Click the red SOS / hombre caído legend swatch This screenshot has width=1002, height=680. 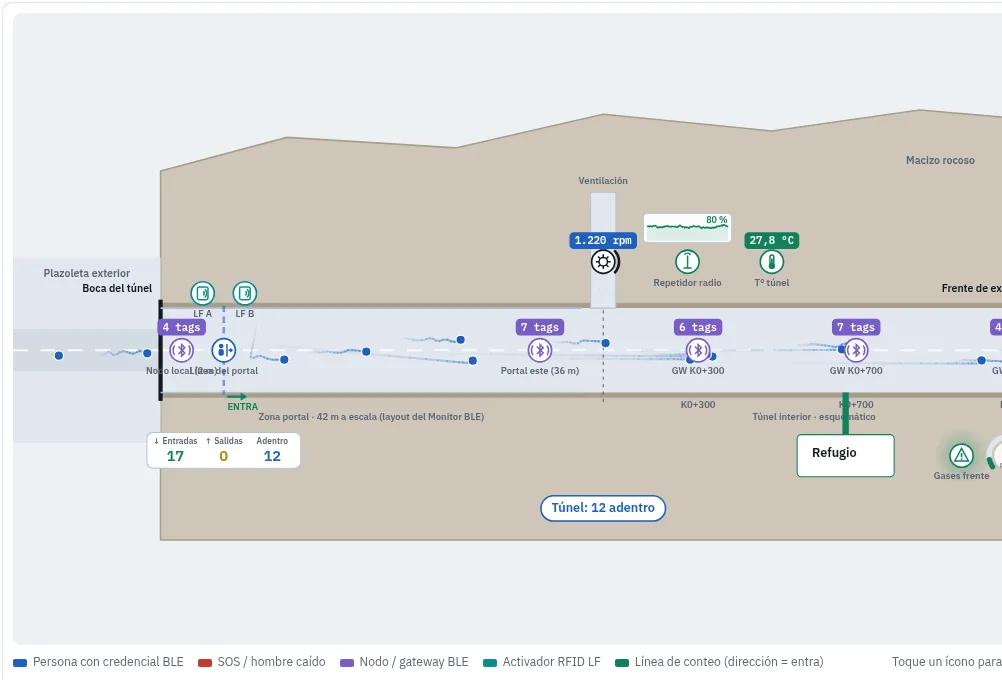coord(205,663)
